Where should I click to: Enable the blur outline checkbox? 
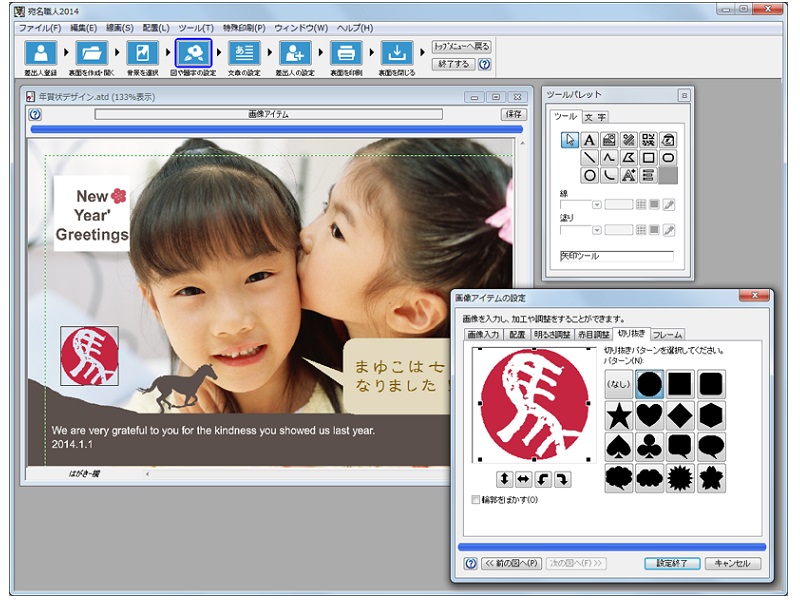pos(476,499)
